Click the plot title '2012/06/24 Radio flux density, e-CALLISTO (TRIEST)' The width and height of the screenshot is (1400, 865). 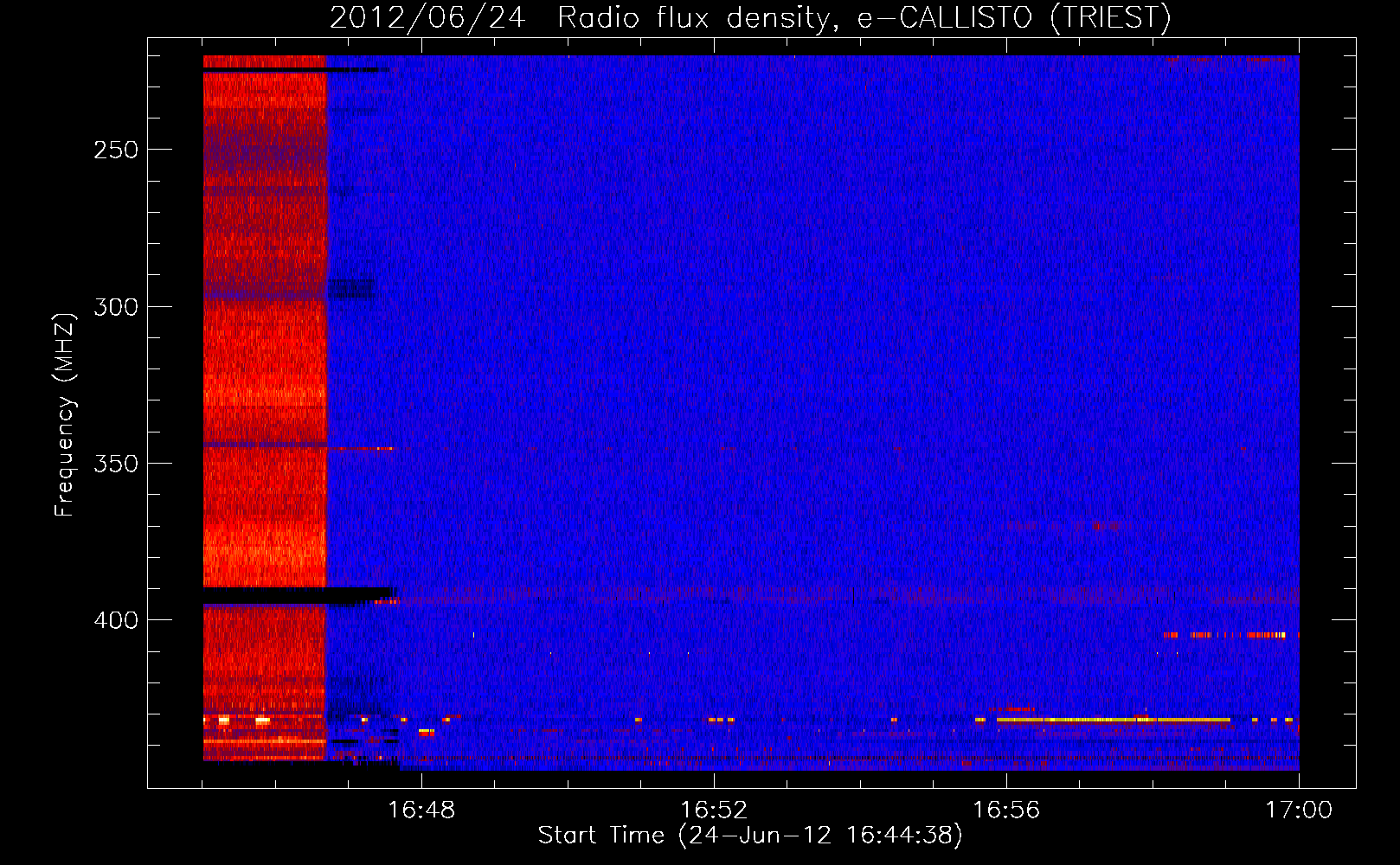(x=750, y=17)
